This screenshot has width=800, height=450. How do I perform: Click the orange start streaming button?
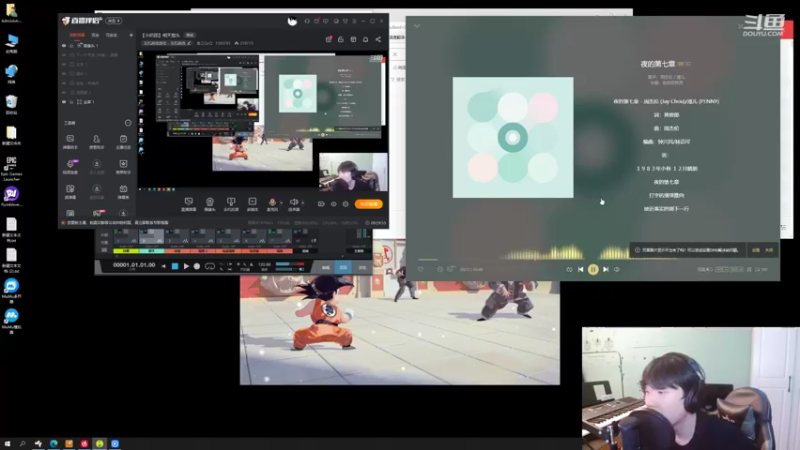pos(368,204)
